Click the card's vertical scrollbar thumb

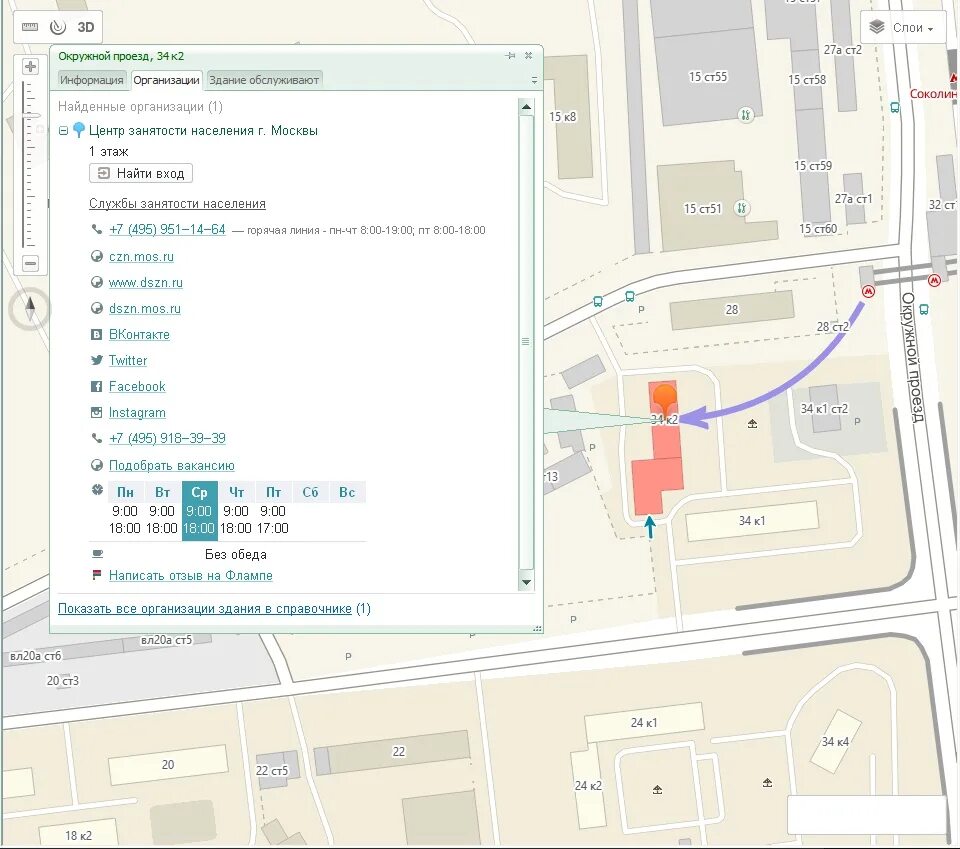[526, 342]
